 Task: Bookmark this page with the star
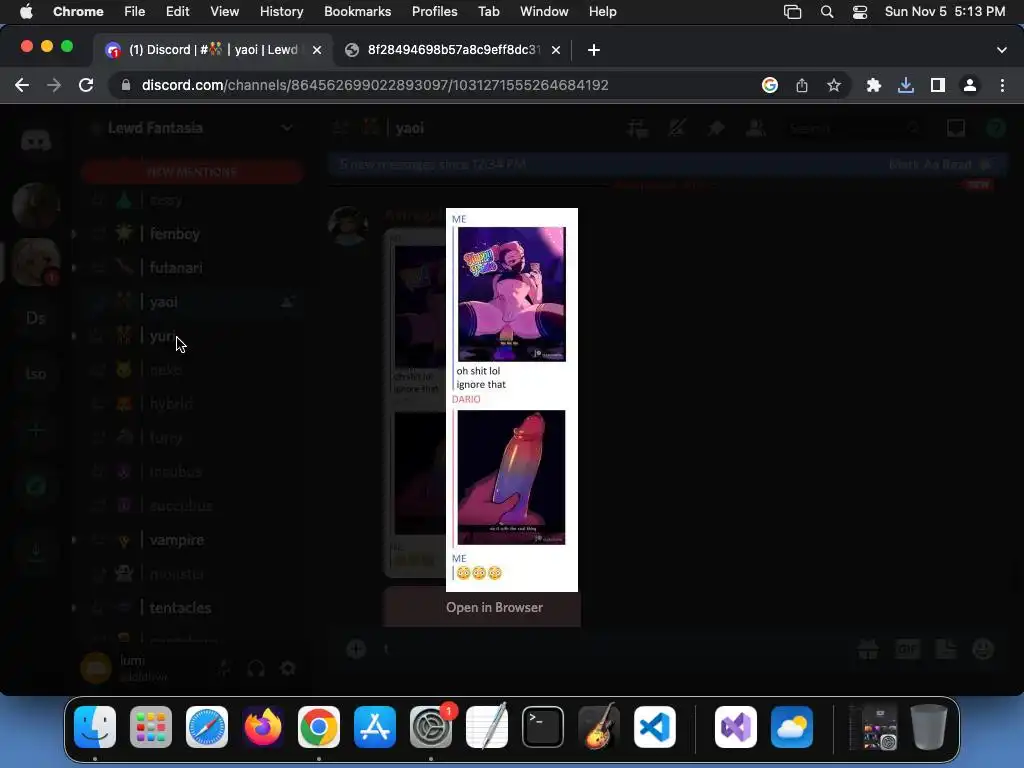[x=834, y=86]
